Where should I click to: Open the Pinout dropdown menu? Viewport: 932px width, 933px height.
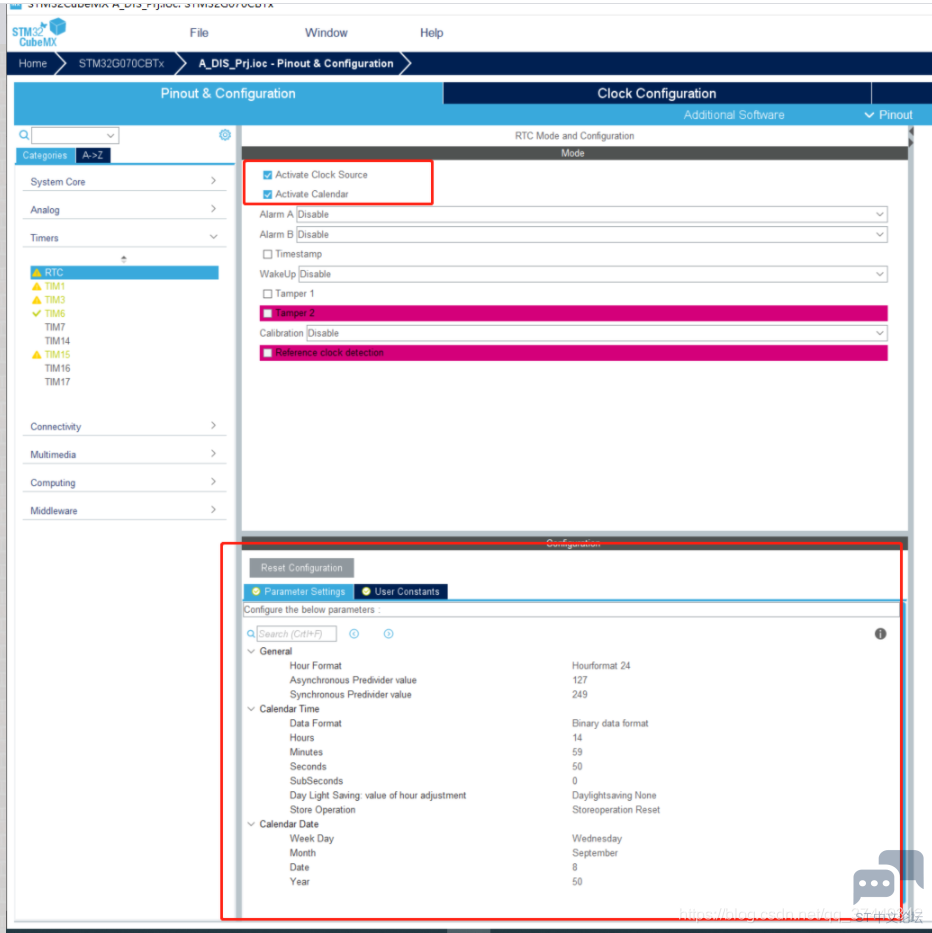[889, 115]
